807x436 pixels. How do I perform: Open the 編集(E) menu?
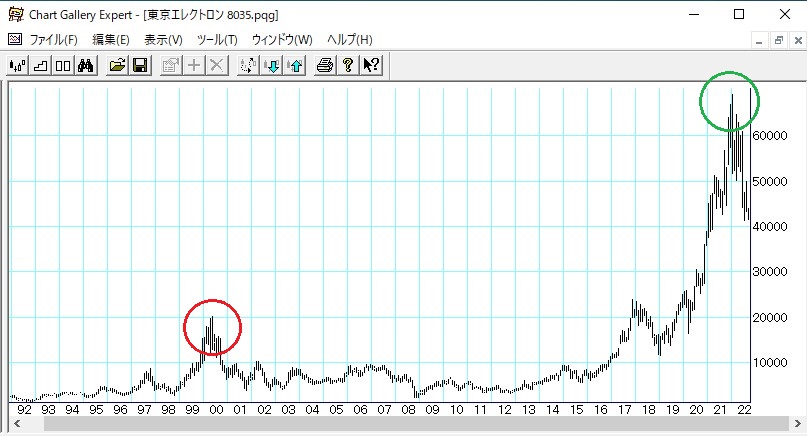(x=110, y=40)
